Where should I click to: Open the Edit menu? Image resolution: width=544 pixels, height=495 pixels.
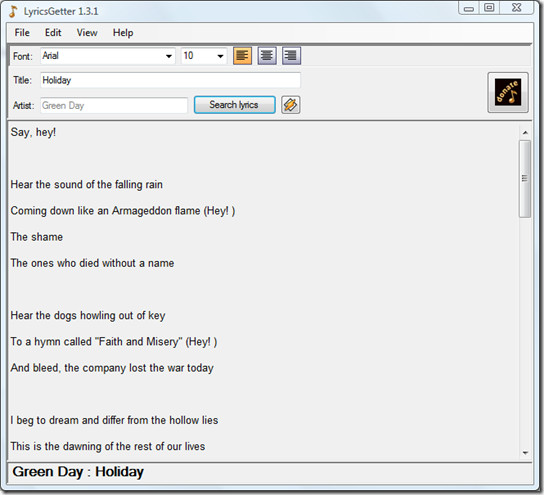(x=53, y=33)
